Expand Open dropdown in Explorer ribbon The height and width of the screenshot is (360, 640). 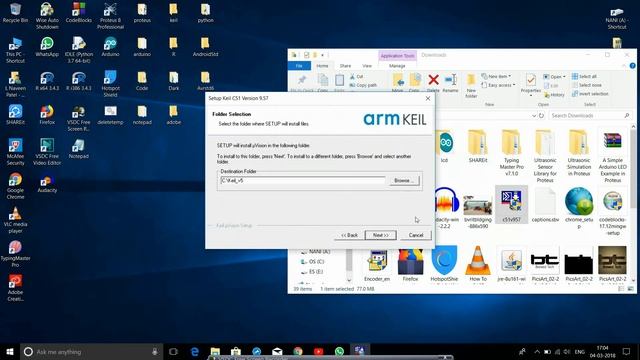click(554, 76)
